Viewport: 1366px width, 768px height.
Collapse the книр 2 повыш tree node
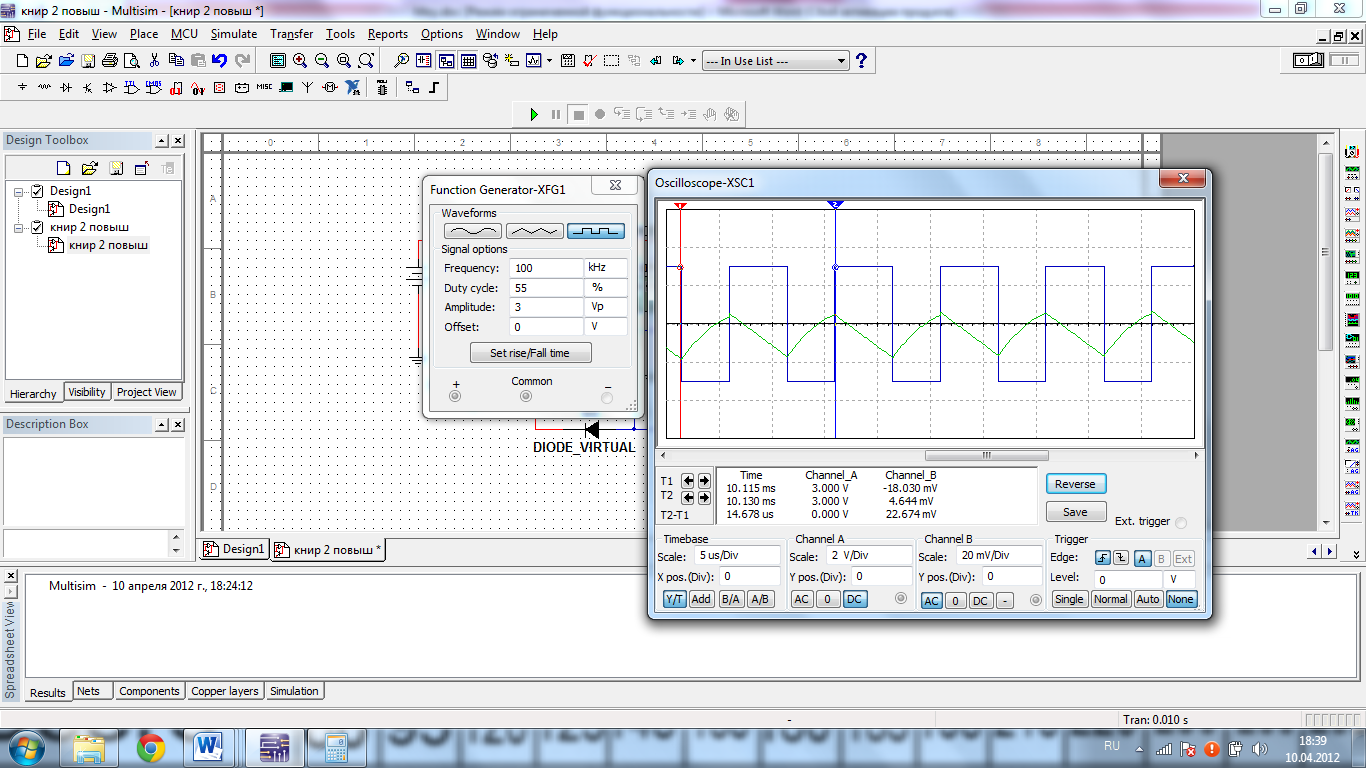tap(19, 227)
